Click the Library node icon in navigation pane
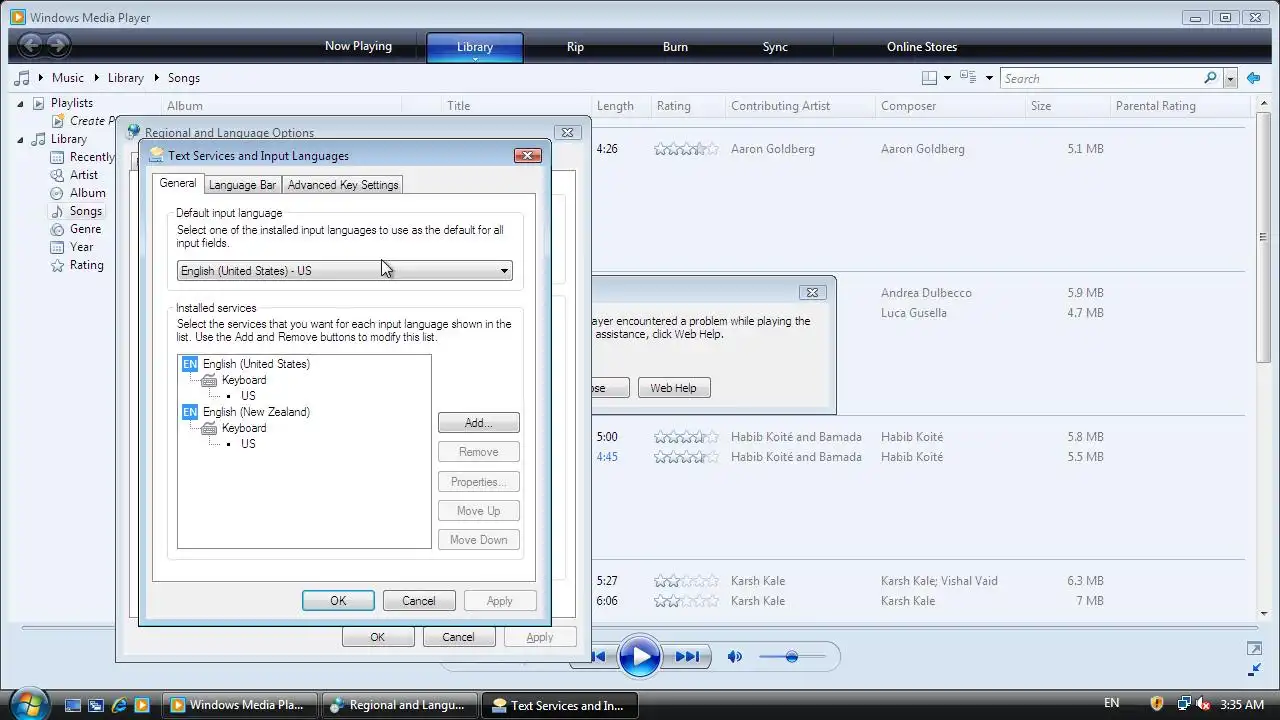Image resolution: width=1280 pixels, height=720 pixels. (39, 139)
